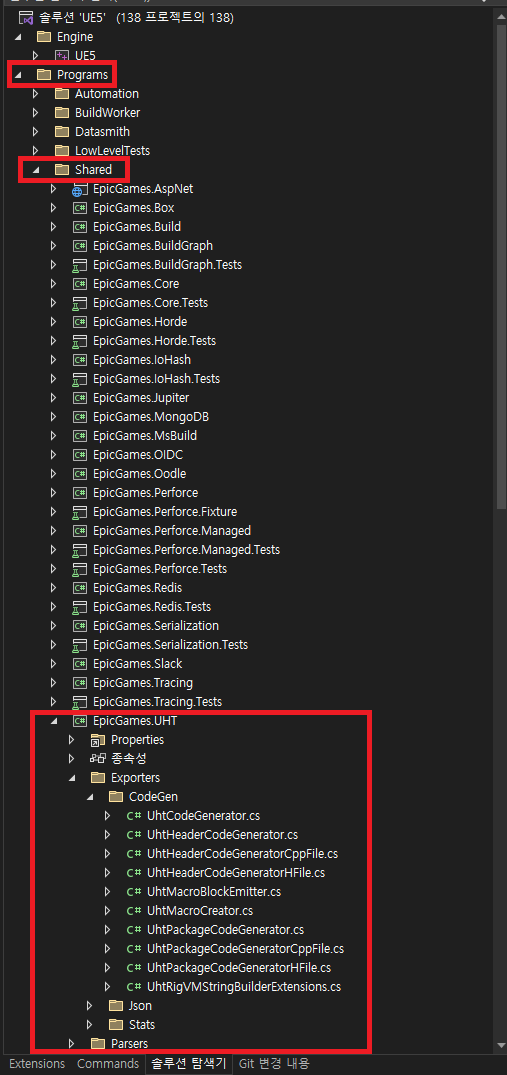Click the EpicGames.Box C# project icon
Screen dimensions: 507x1075
coord(79,208)
